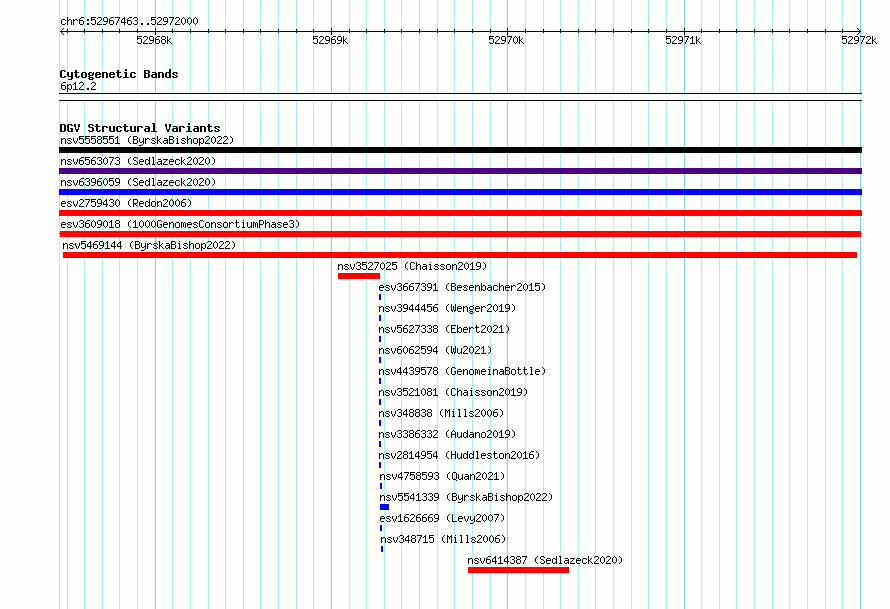Click the chr6:52967463..52972000 region label
The image size is (890, 609).
click(129, 22)
